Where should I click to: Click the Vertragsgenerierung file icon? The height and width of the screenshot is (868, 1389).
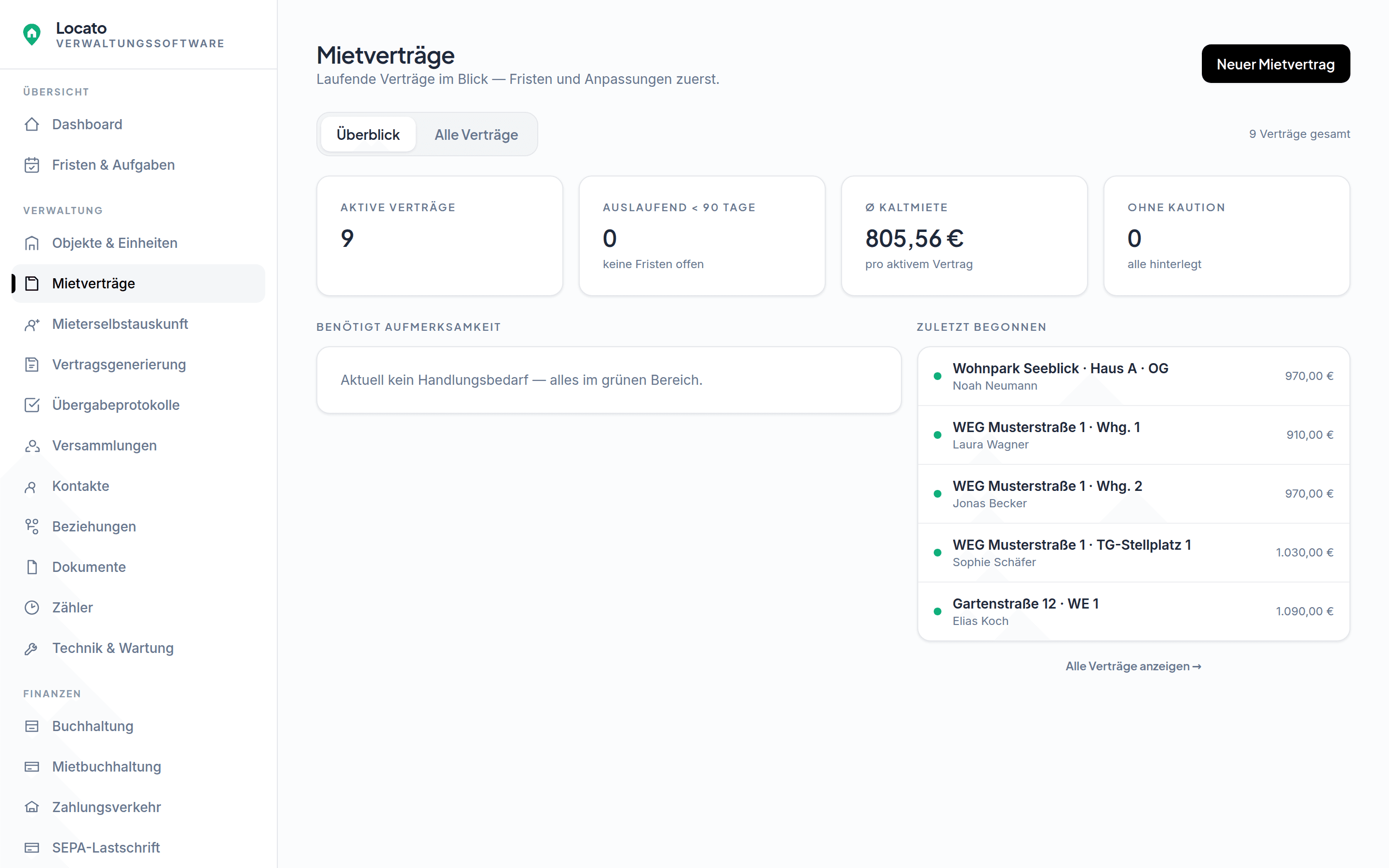tap(31, 365)
